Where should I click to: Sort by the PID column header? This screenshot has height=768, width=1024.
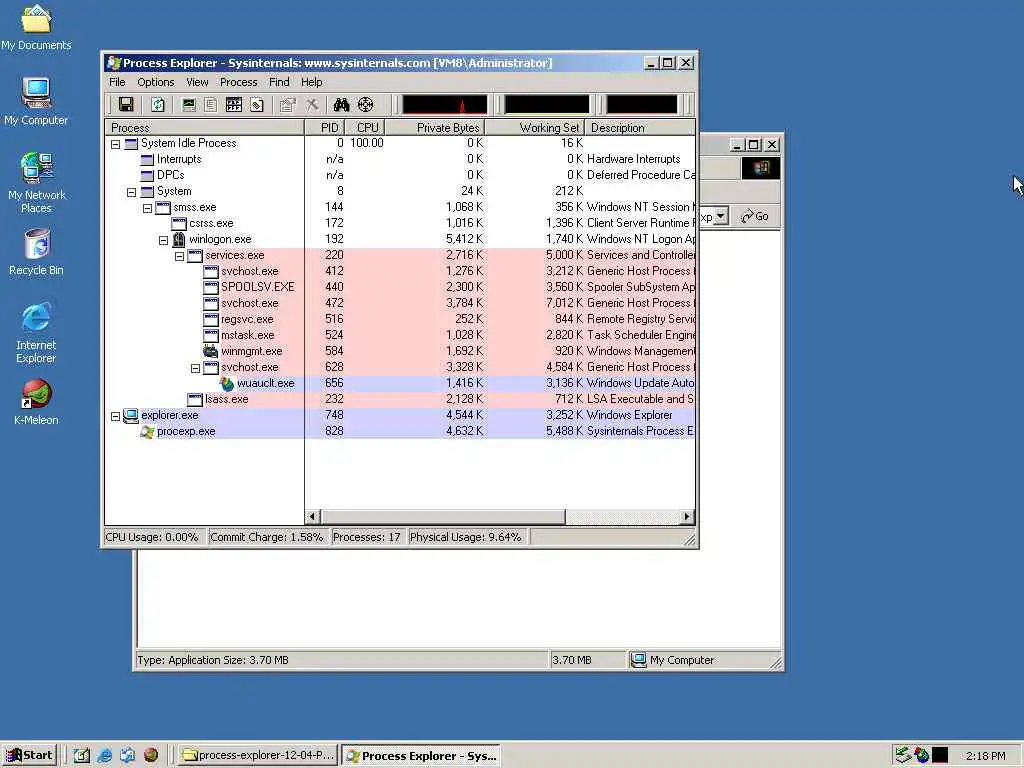coord(324,127)
